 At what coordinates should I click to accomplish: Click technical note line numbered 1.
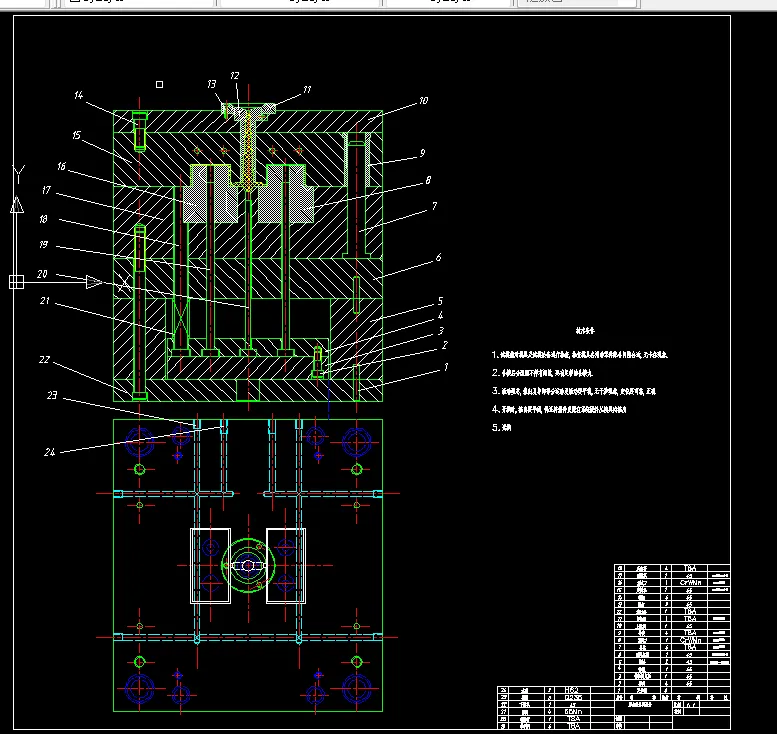[x=580, y=355]
